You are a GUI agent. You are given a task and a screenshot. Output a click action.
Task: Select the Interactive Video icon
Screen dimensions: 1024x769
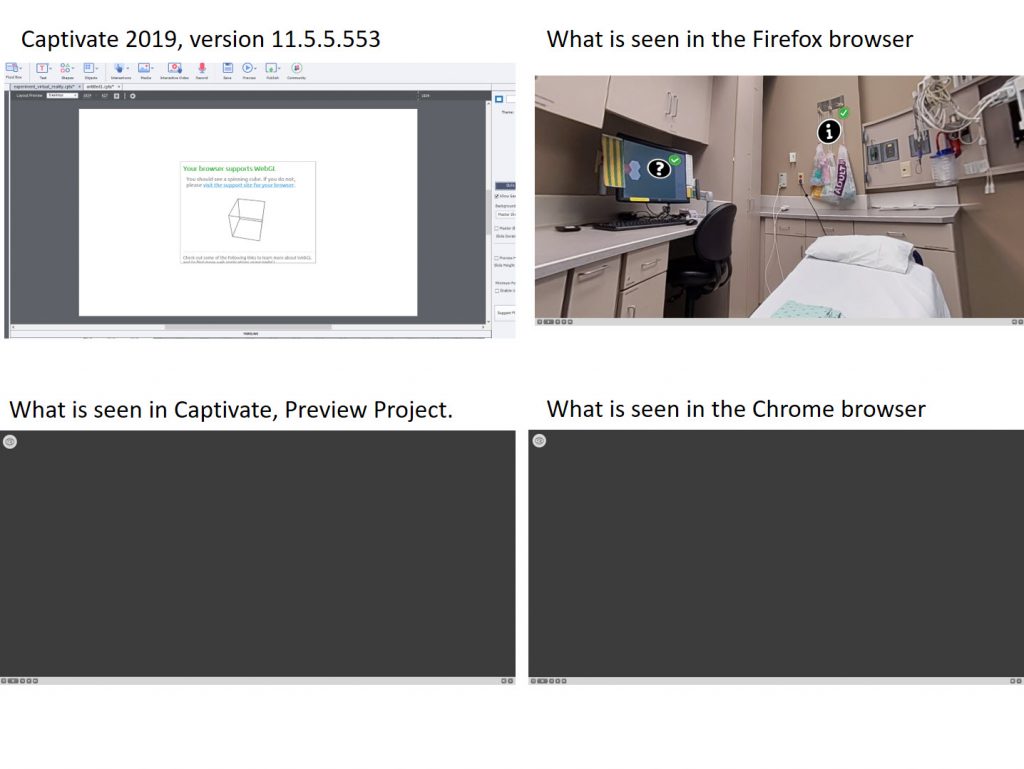click(x=174, y=67)
